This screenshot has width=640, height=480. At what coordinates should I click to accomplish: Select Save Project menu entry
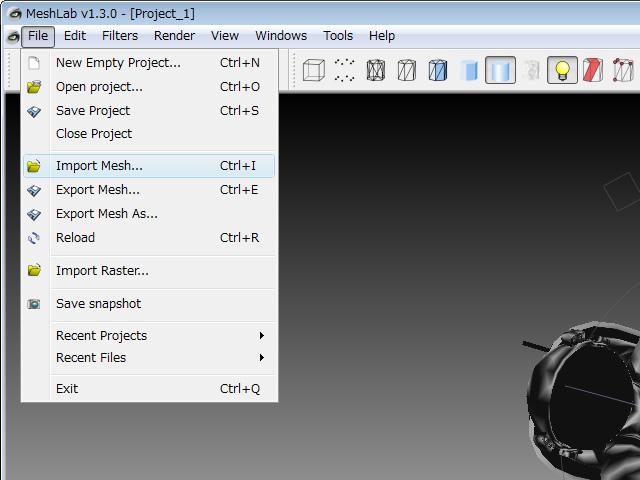click(149, 111)
